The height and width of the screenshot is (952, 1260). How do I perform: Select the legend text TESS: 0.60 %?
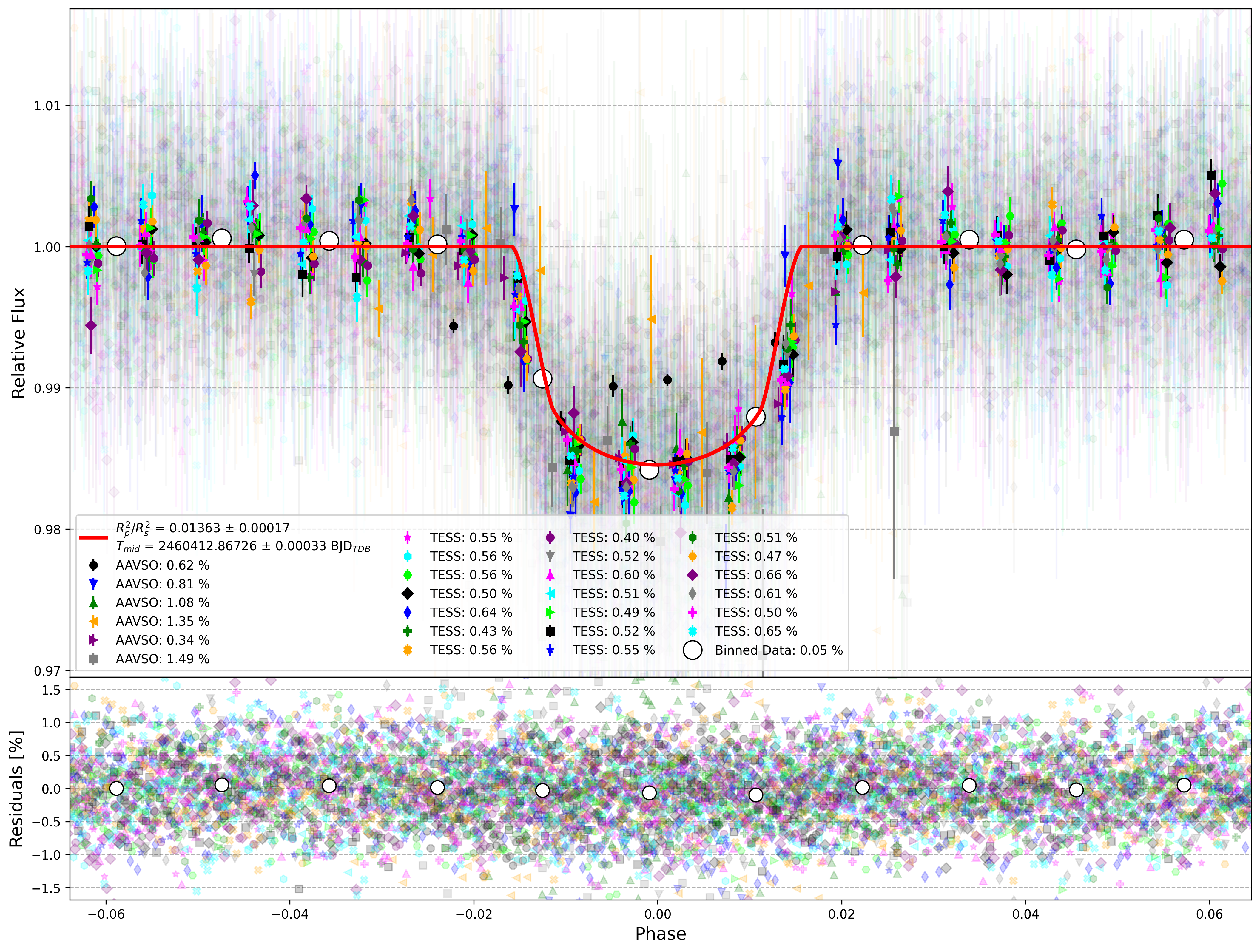coord(614,575)
